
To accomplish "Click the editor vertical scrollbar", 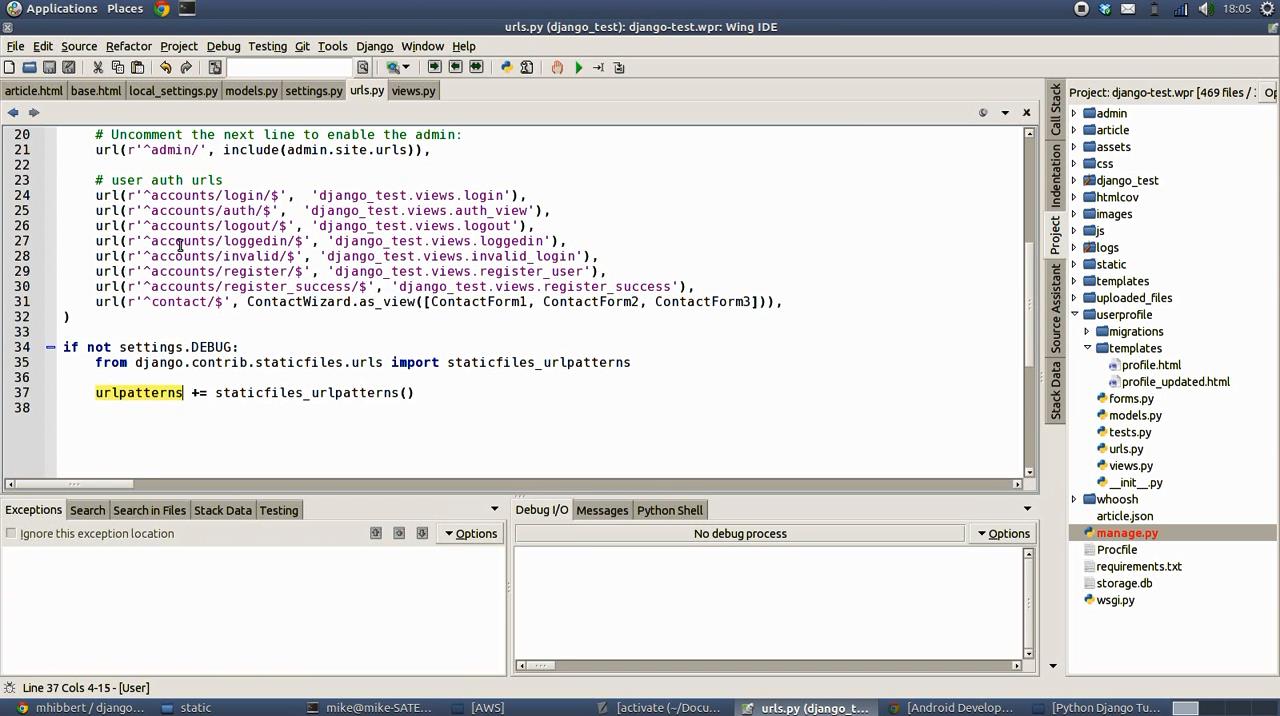I will coord(1029,305).
